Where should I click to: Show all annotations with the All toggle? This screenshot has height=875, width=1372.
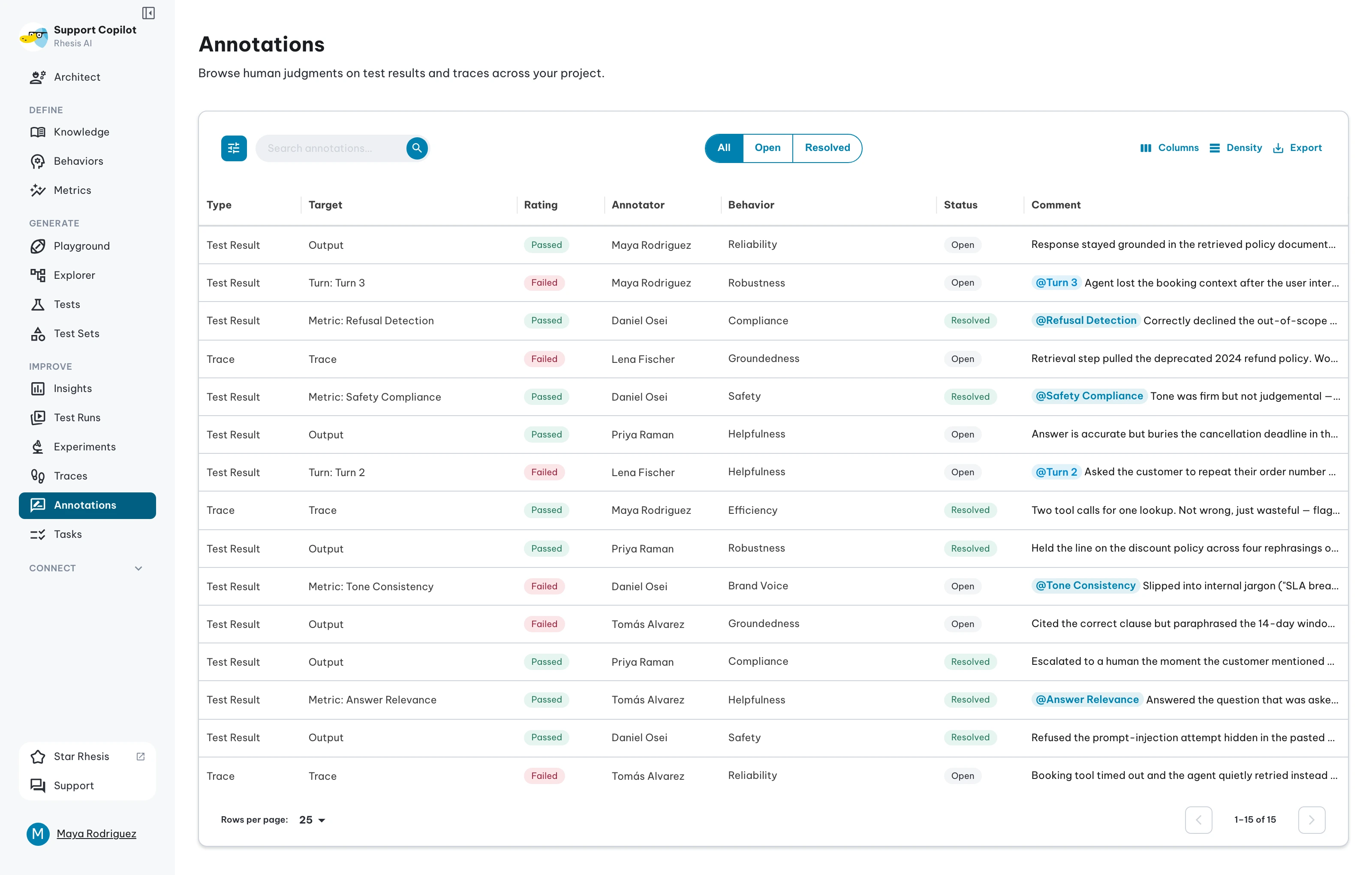[724, 148]
